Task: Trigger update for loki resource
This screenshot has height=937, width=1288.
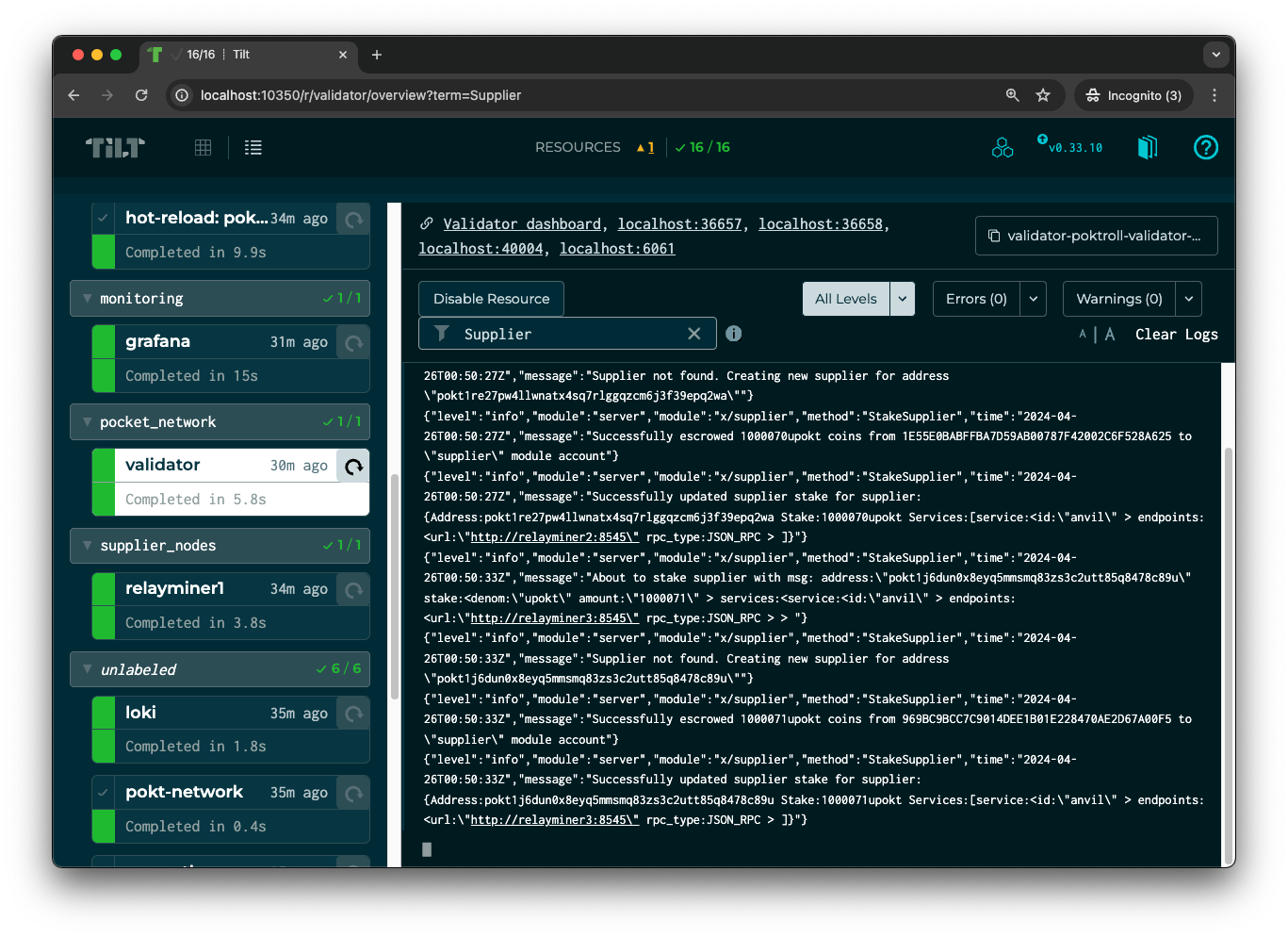Action: tap(353, 714)
